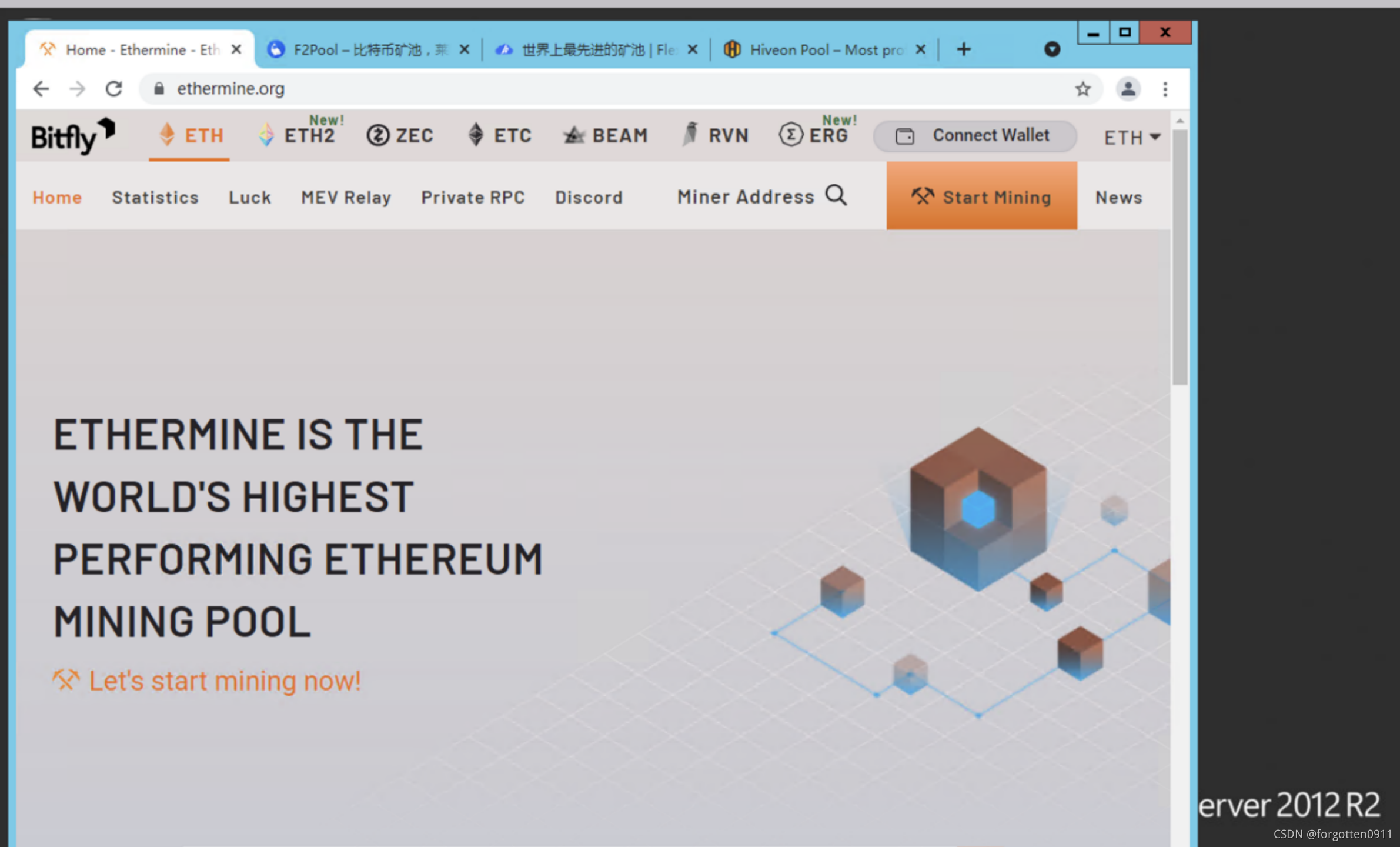The image size is (1400, 847).
Task: Select the BEAM coin pool
Action: 606,136
